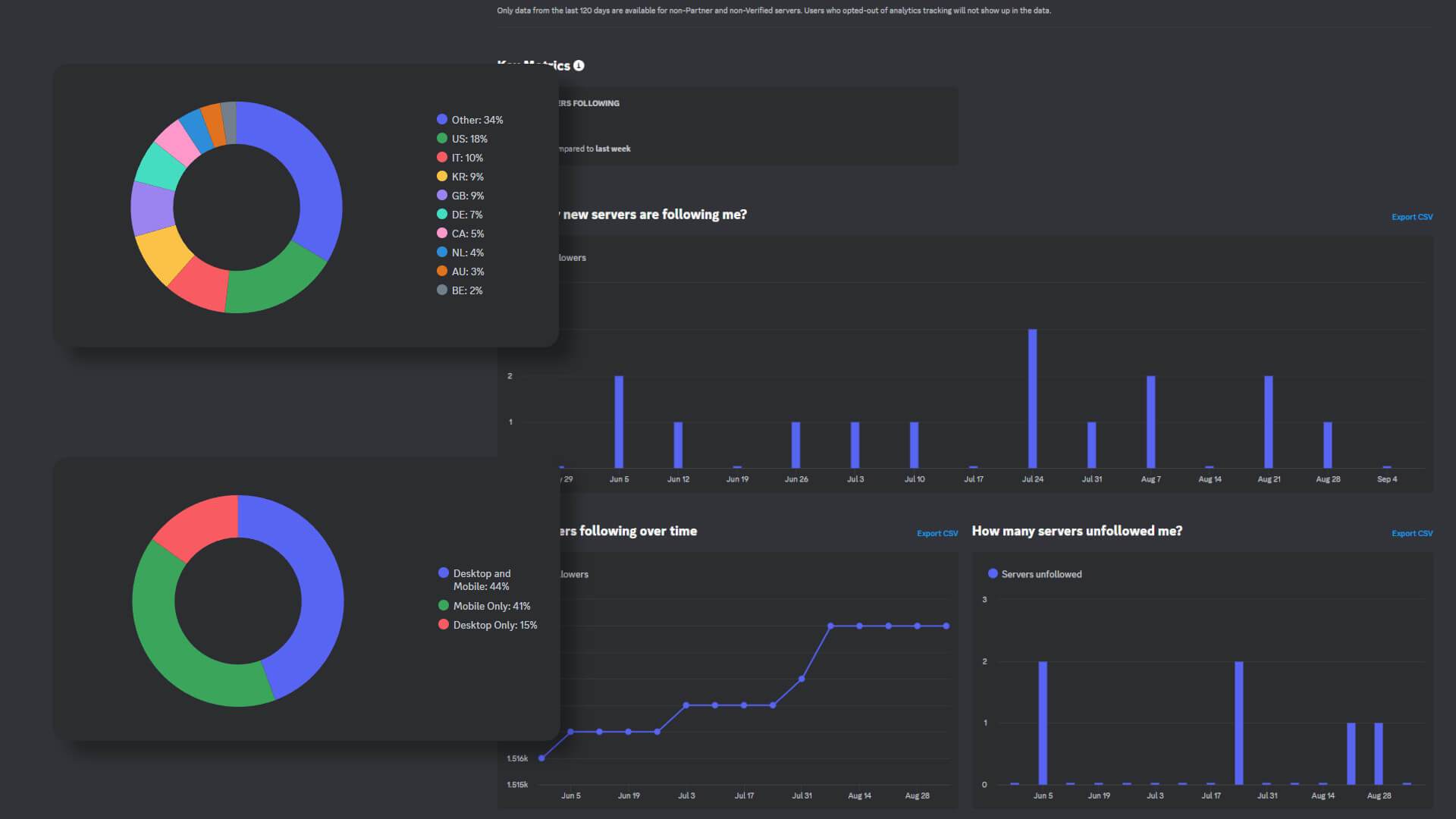Select the US: 18% legend entry
This screenshot has height=819, width=1456.
pyautogui.click(x=462, y=139)
